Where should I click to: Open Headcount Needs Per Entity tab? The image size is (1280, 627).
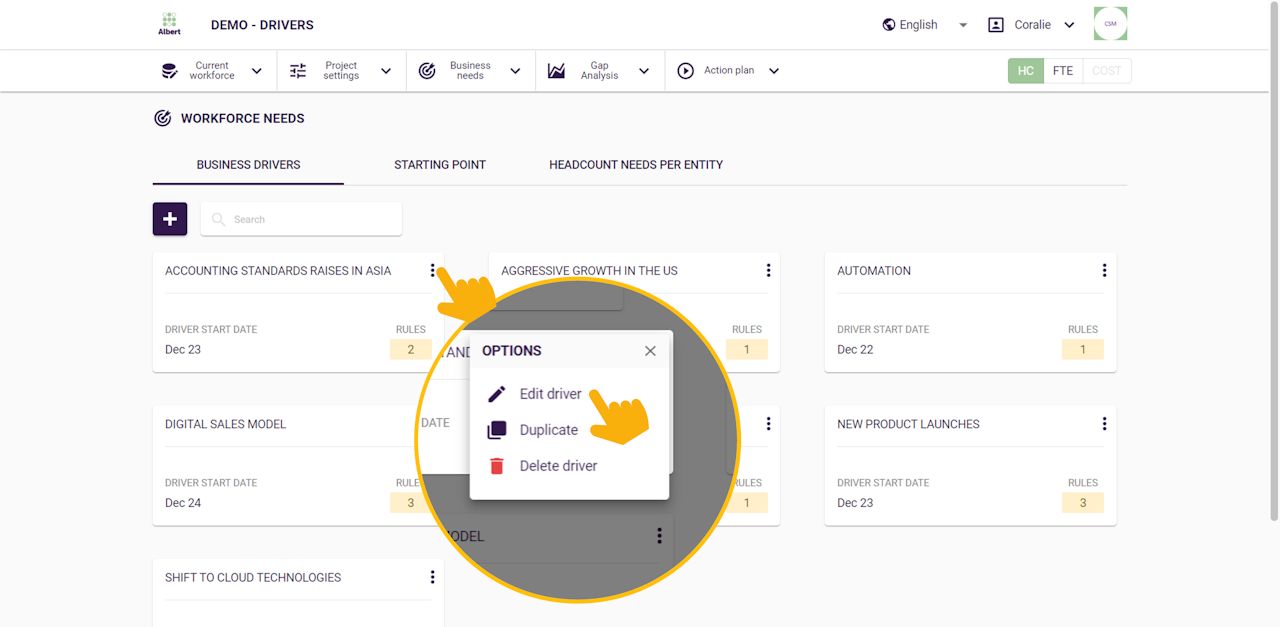[x=636, y=165]
